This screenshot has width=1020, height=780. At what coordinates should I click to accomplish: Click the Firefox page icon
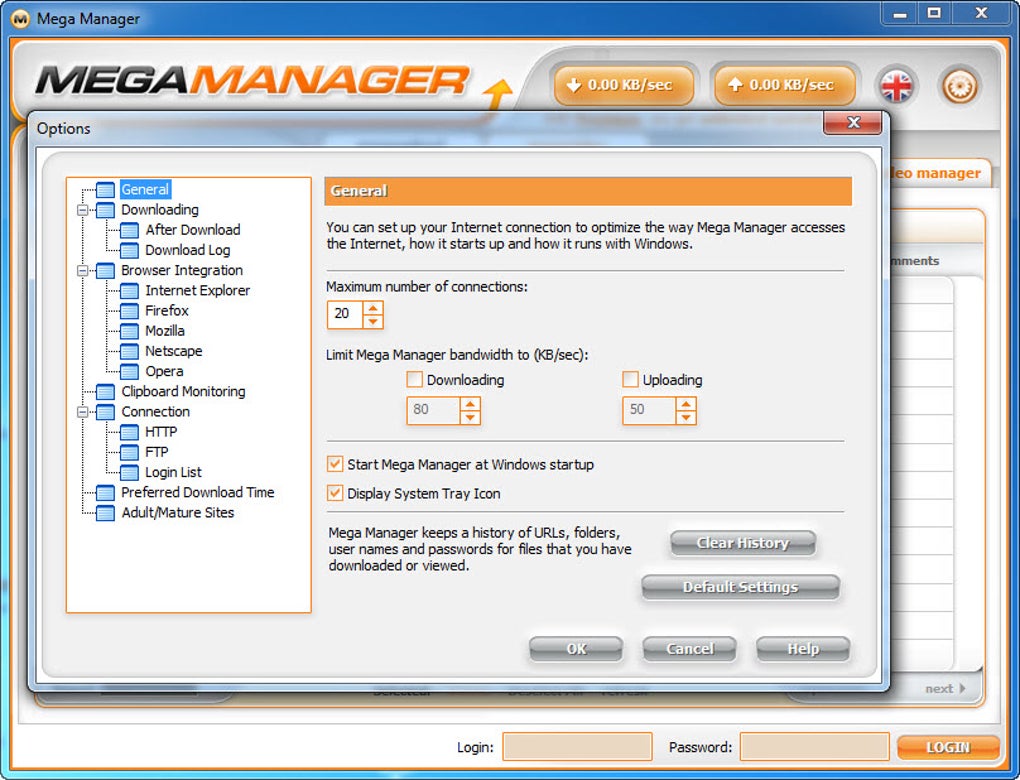pyautogui.click(x=129, y=311)
